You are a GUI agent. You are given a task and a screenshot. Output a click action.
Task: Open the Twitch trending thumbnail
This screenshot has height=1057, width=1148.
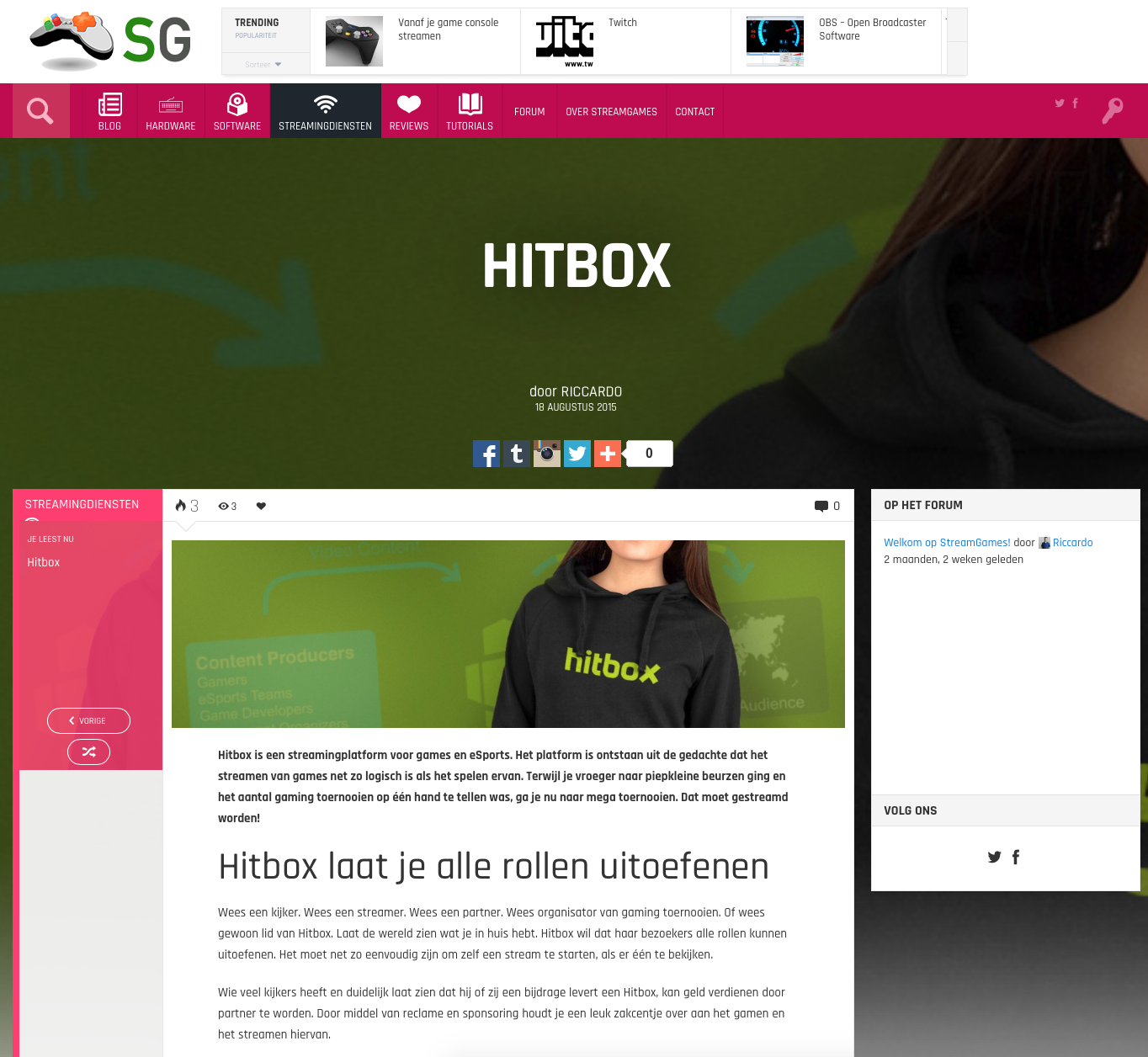565,41
